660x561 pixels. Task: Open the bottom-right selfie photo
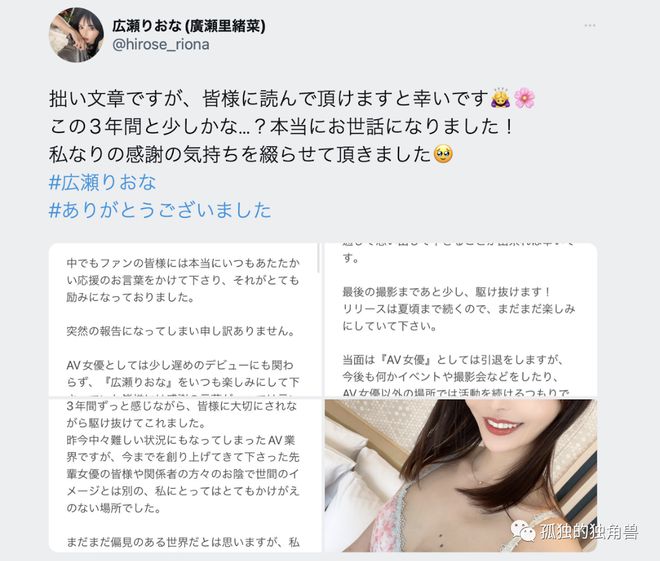[x=461, y=476]
